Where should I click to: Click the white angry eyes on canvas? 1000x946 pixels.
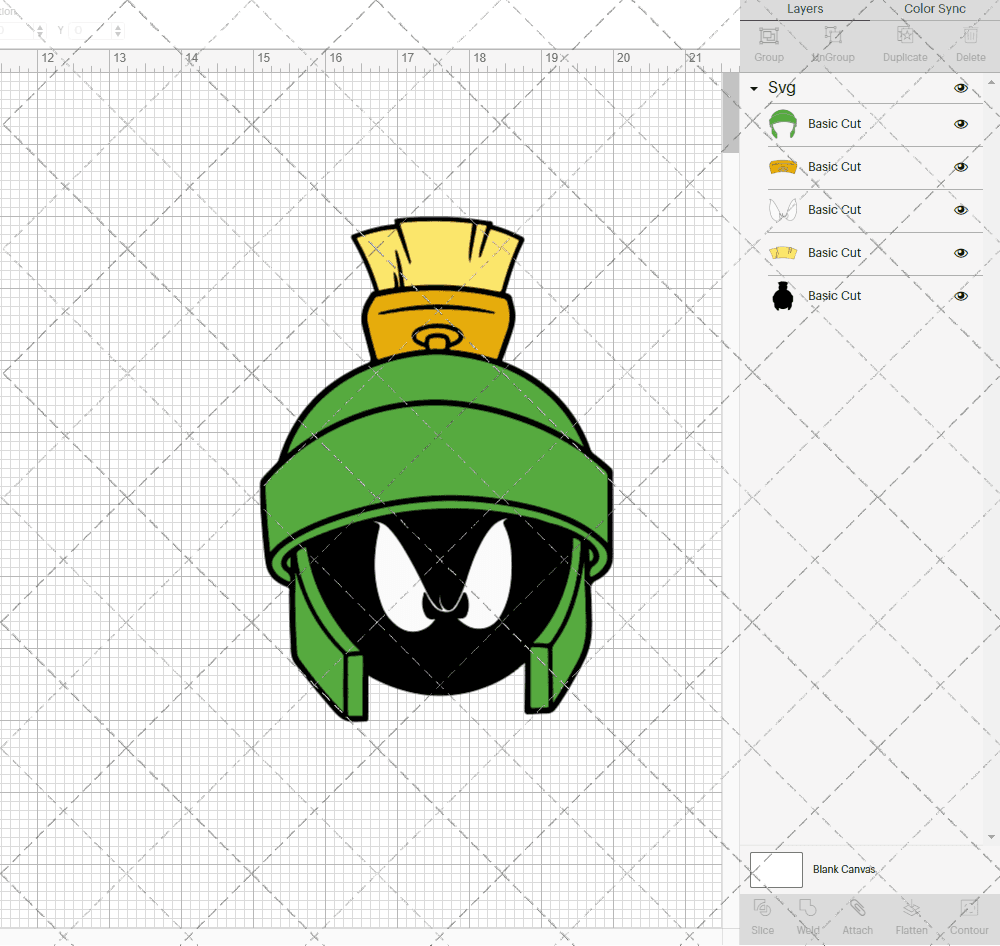coord(443,576)
